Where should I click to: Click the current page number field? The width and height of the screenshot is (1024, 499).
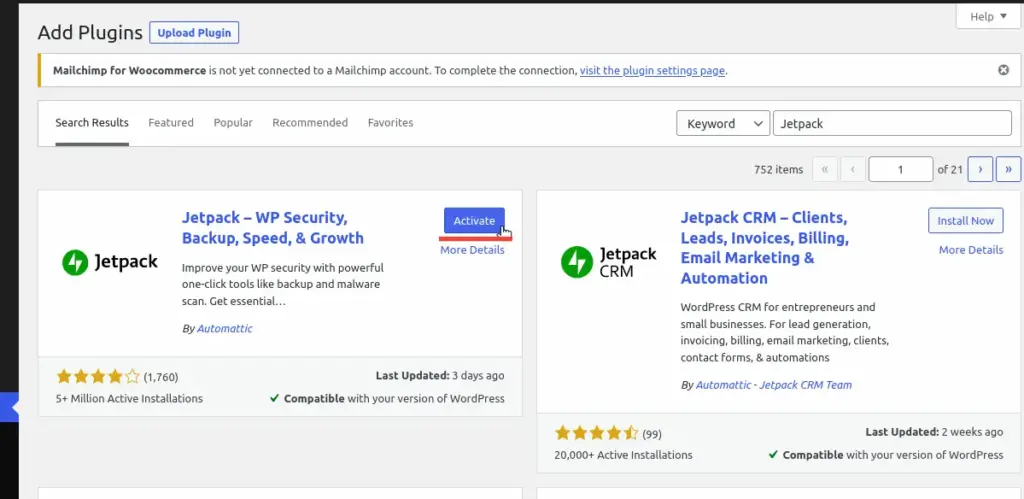click(901, 169)
